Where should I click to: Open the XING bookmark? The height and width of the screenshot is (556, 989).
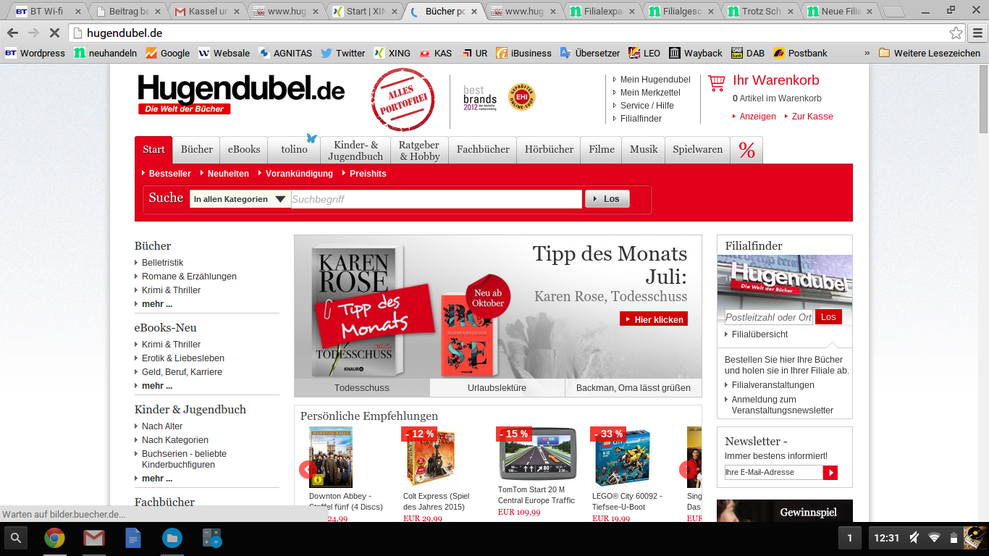tap(392, 53)
